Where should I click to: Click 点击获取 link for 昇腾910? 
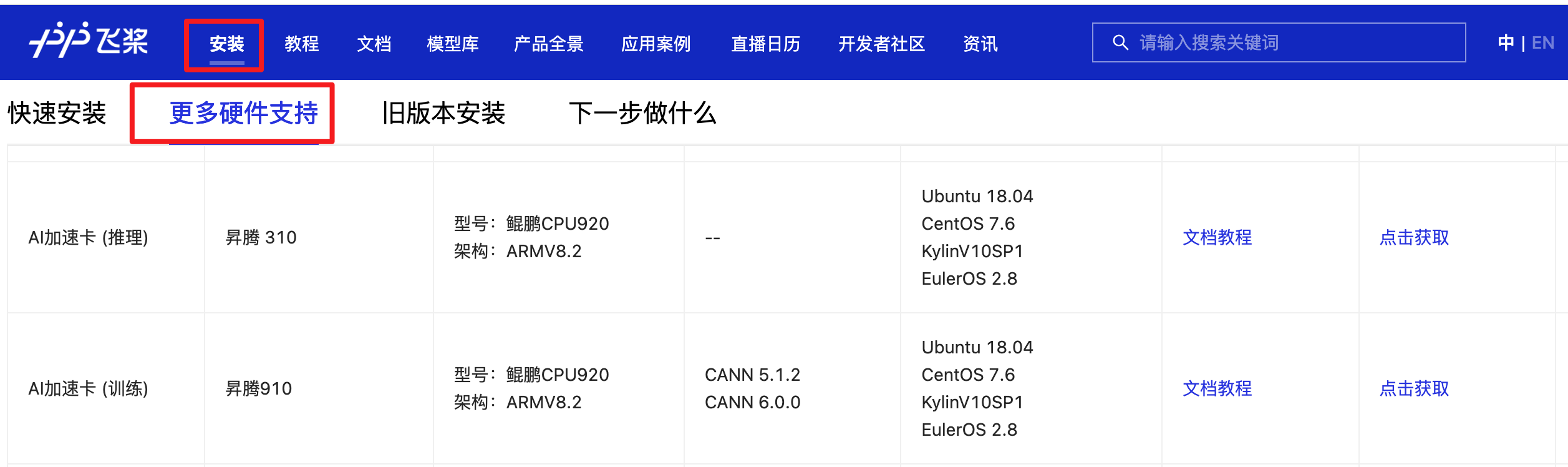pos(1414,388)
